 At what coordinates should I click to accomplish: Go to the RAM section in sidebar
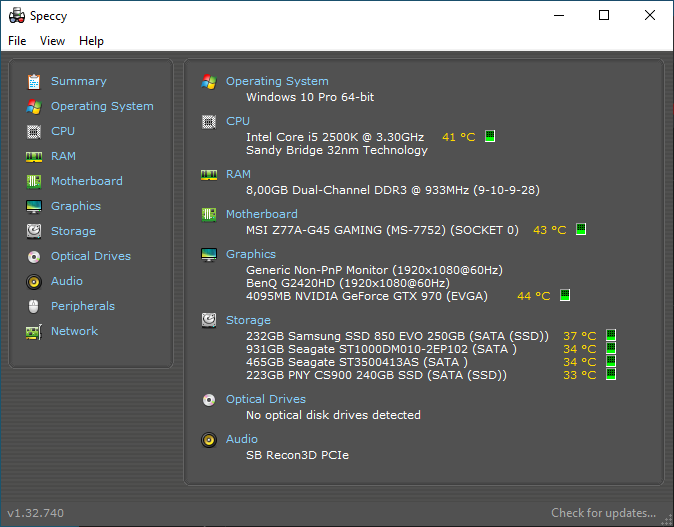click(x=63, y=156)
